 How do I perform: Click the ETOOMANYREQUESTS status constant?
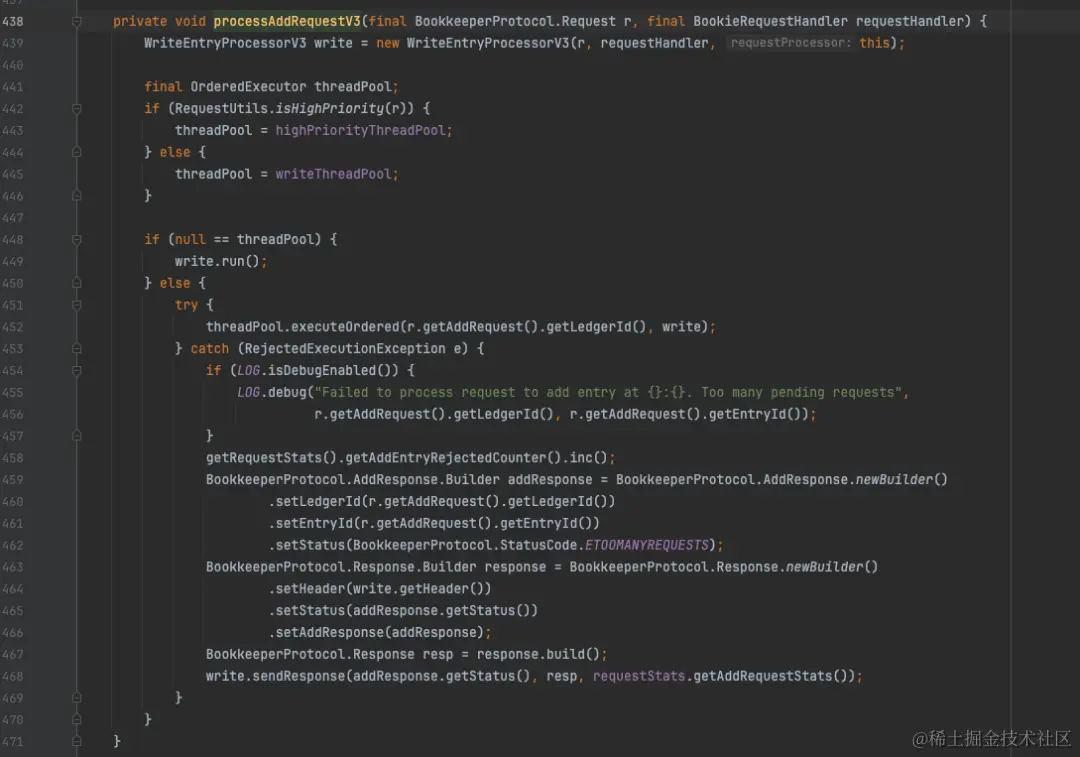[647, 545]
